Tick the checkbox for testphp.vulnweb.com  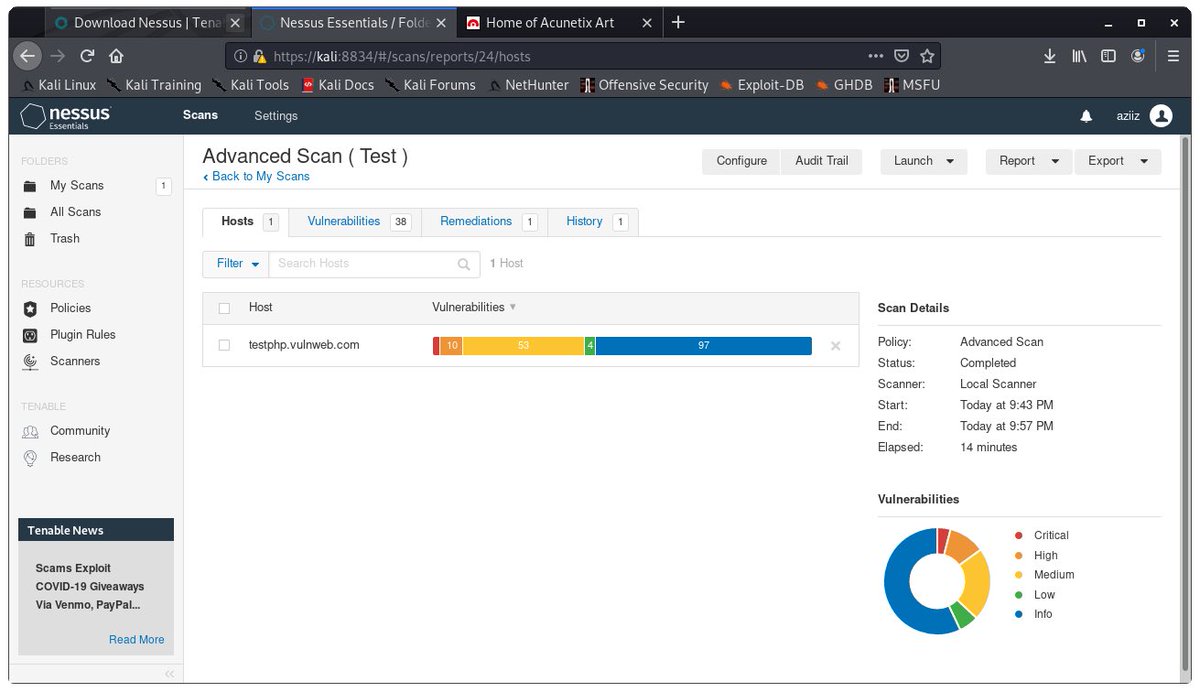point(224,345)
